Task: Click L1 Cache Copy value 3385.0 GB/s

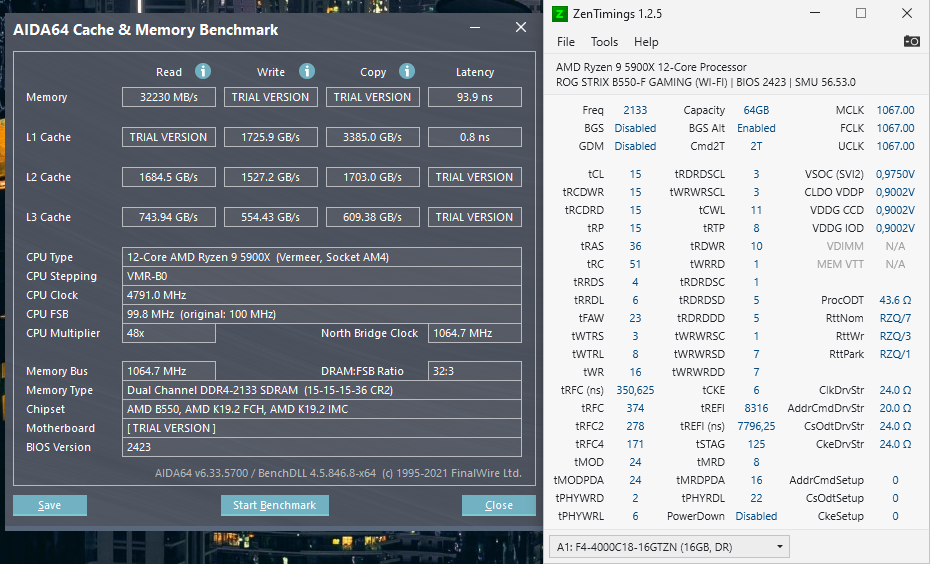Action: [373, 137]
